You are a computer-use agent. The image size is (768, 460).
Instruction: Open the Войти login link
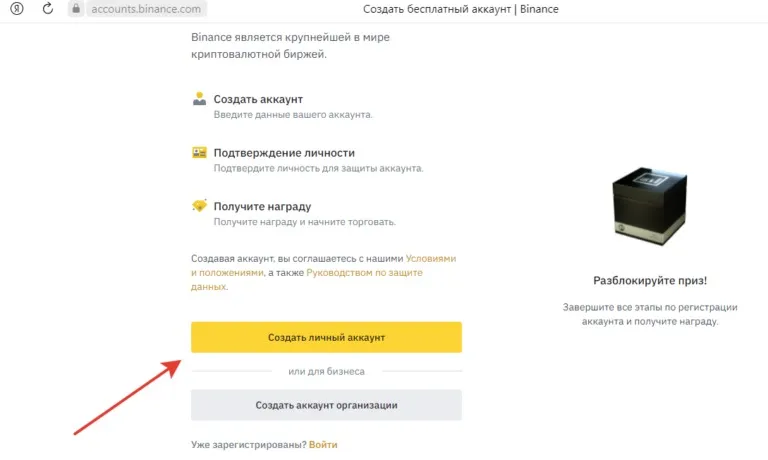click(323, 444)
